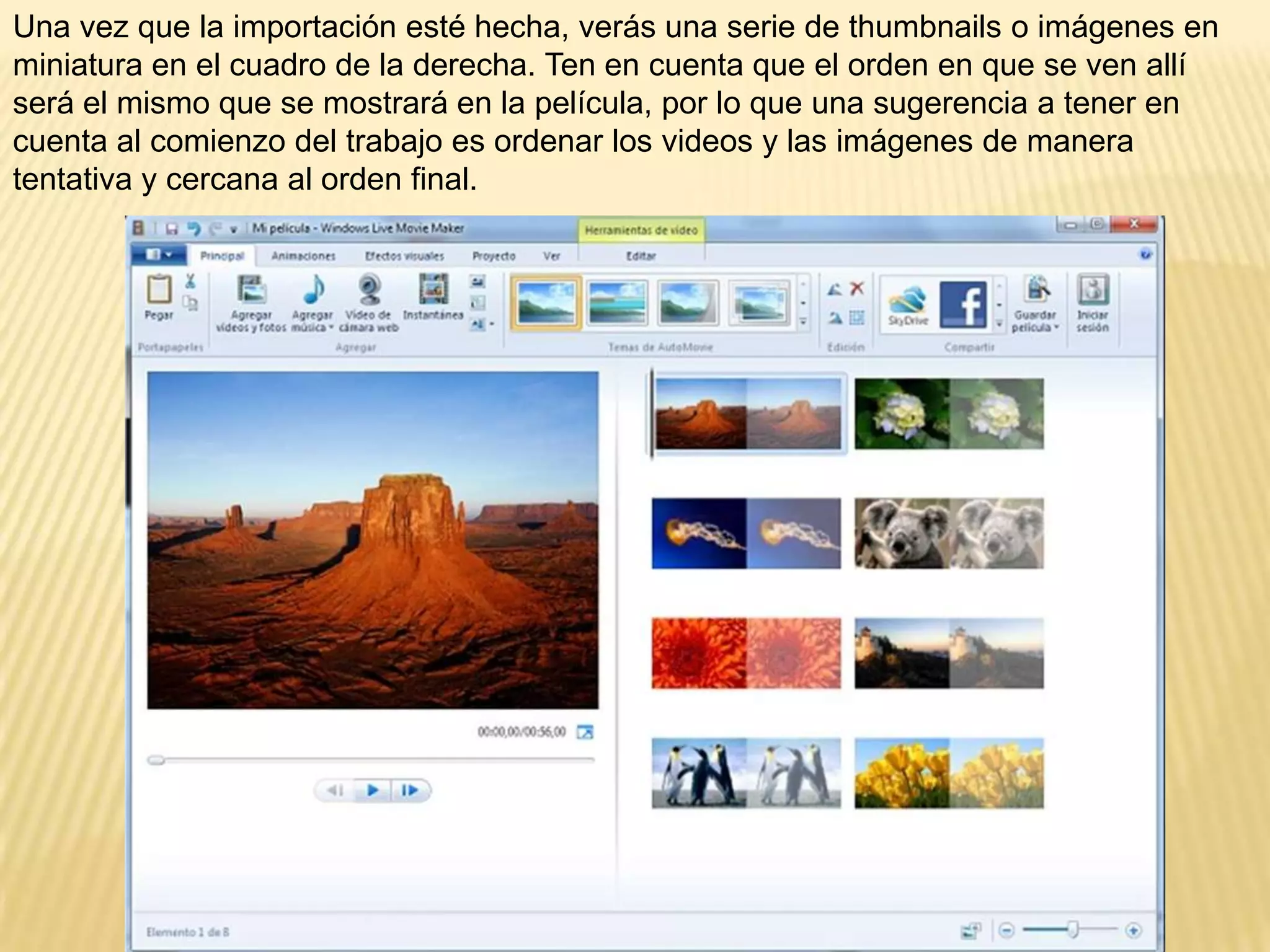Click the small title icon beside Instantánea
Screen dimensions: 1270x952
pos(477,281)
